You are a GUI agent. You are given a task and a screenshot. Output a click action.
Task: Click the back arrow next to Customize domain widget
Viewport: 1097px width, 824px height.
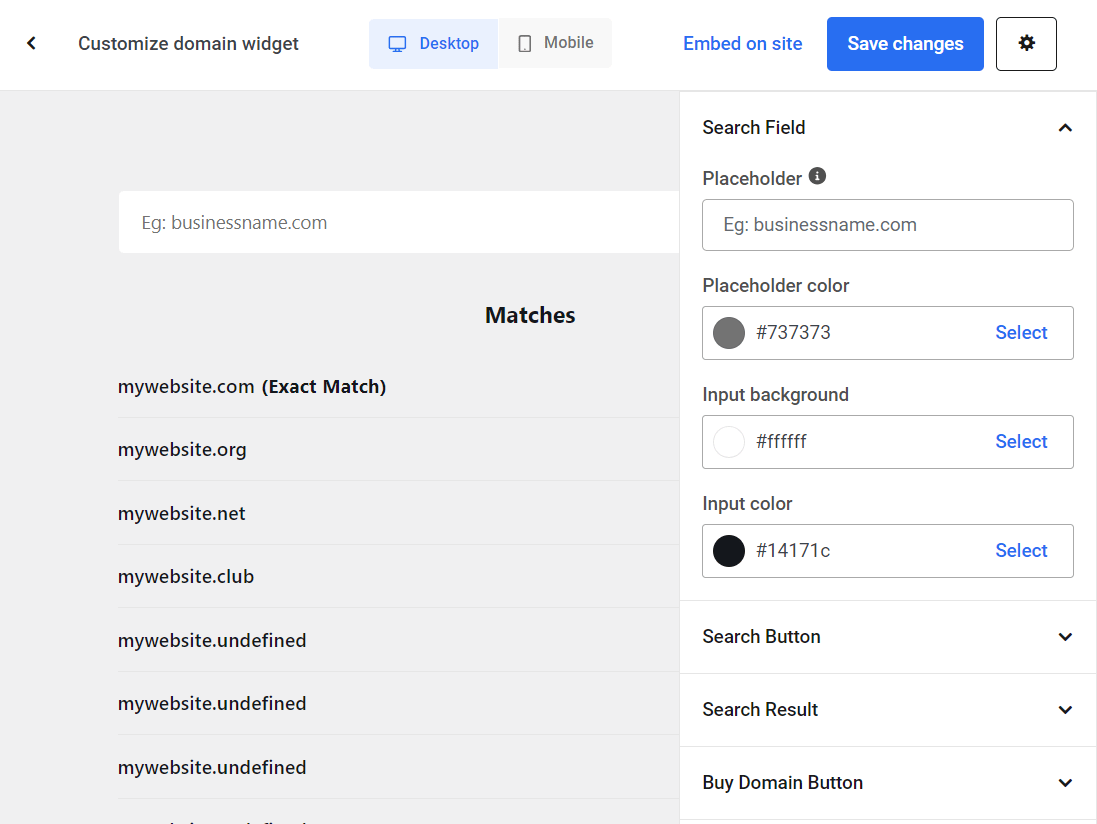pos(31,43)
